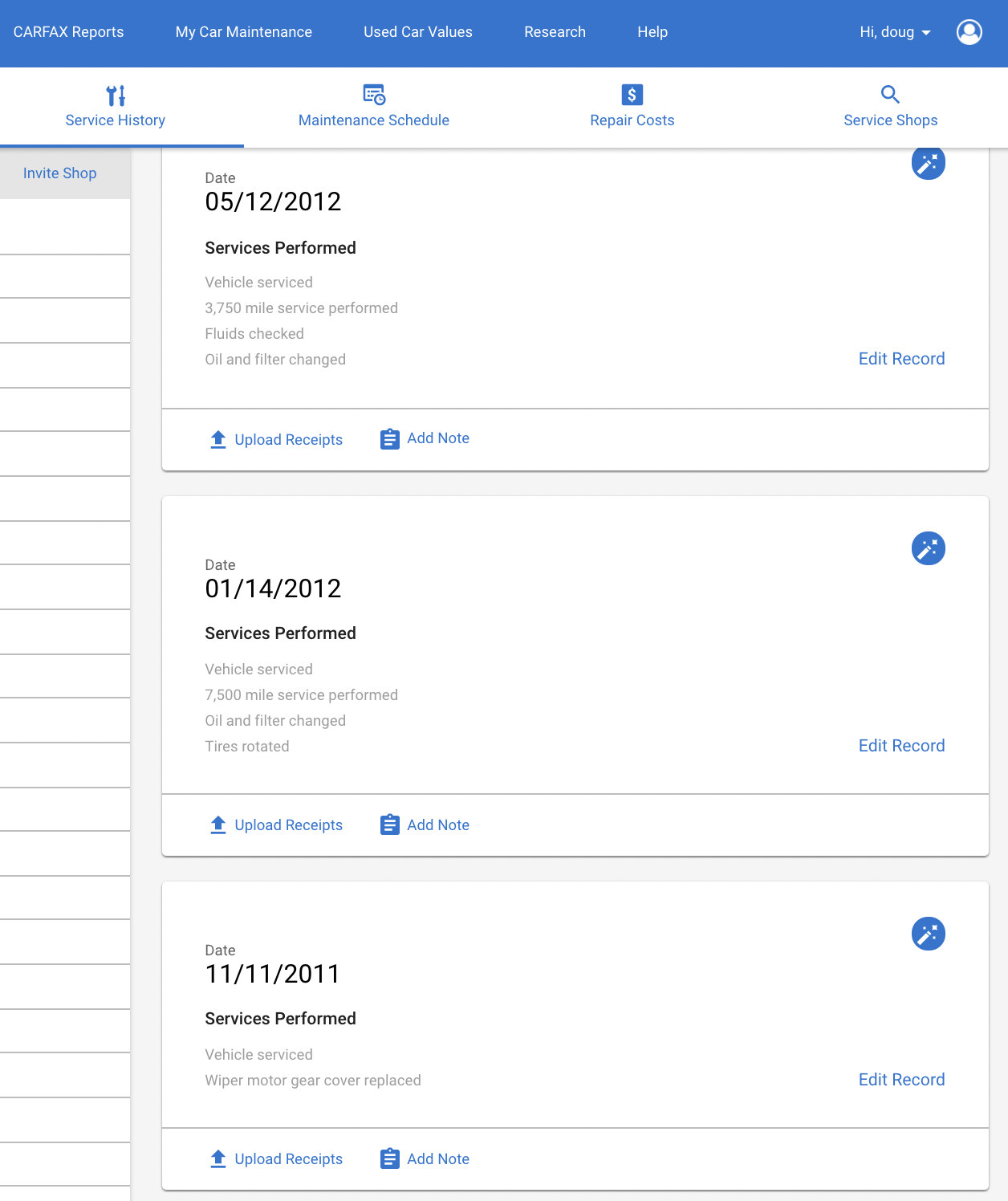1008x1201 pixels.
Task: Click the Maintenance Schedule calendar icon
Action: 374,95
